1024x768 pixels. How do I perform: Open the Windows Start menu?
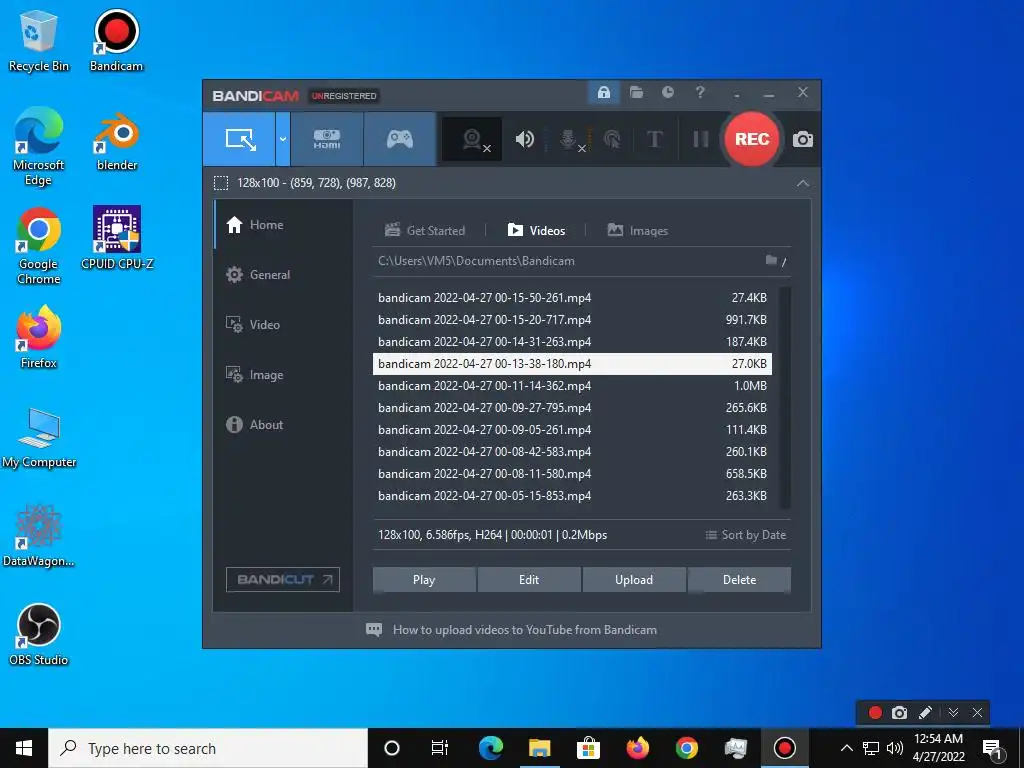pos(24,748)
